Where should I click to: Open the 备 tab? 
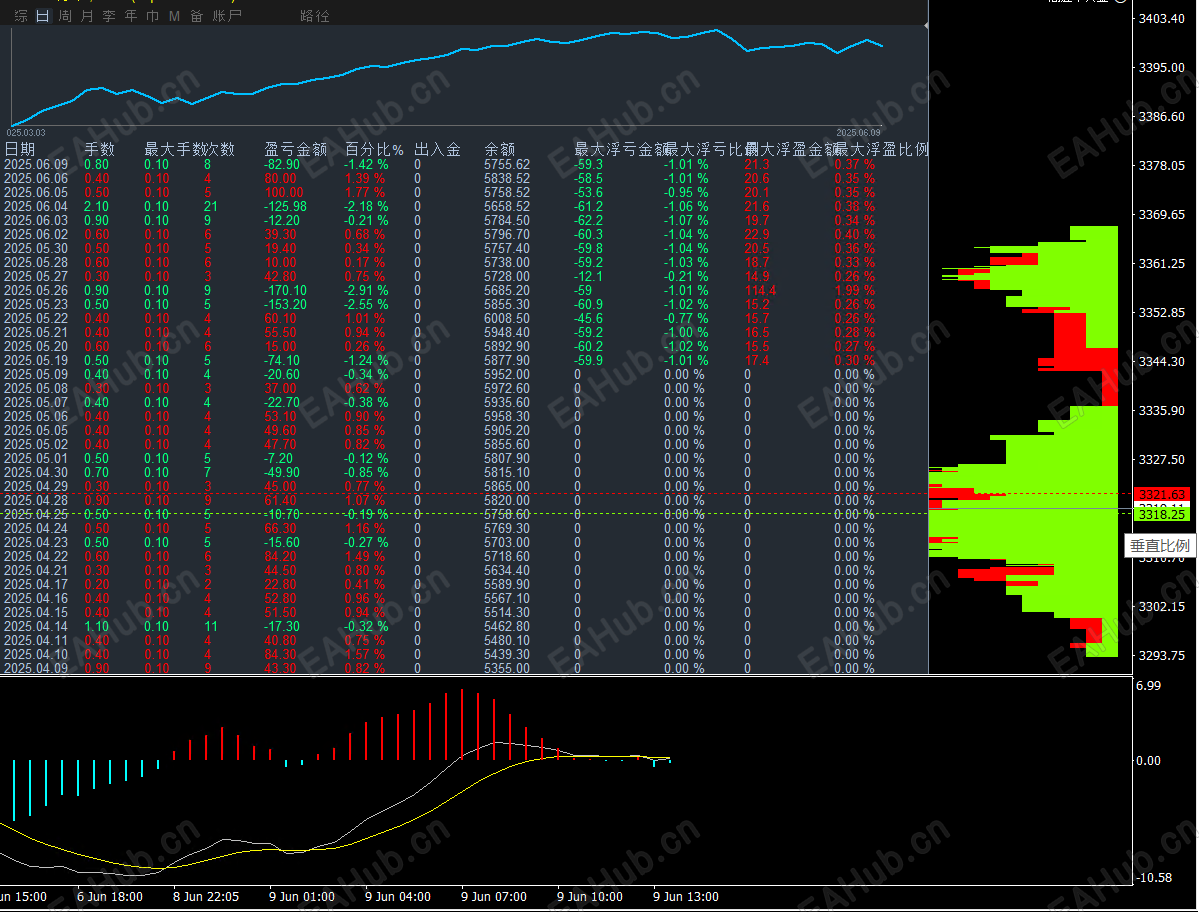pos(197,15)
